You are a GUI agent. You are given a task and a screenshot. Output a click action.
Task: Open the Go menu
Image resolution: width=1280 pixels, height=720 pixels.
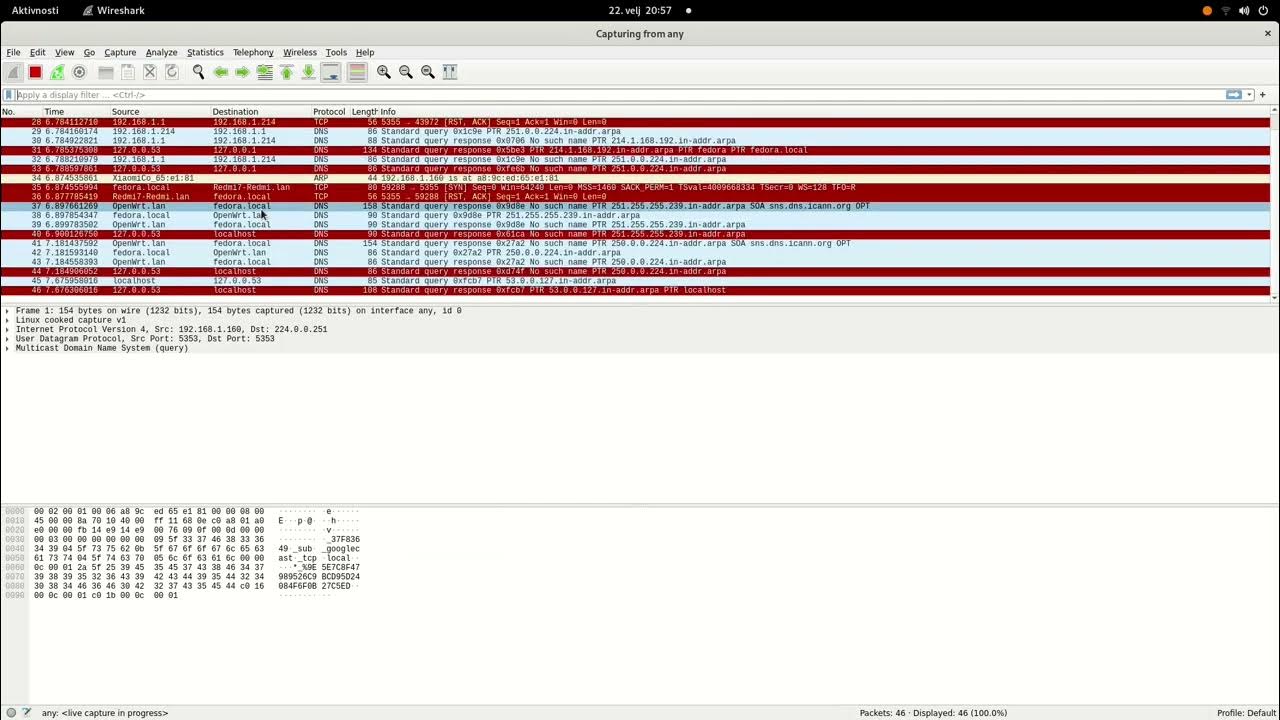pos(89,52)
